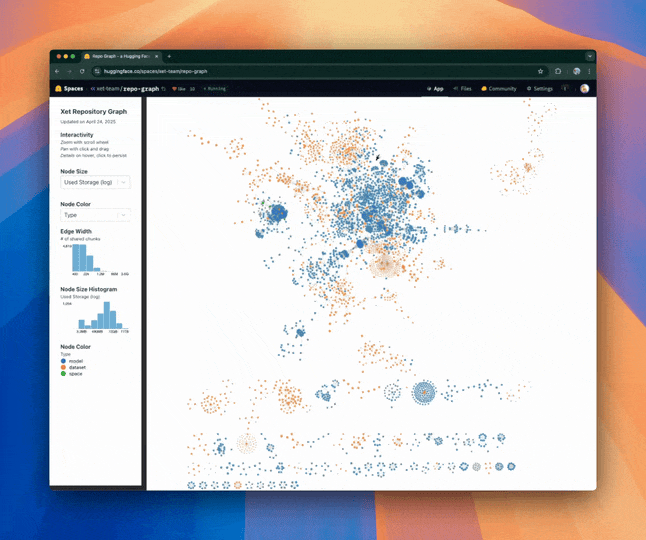This screenshot has width=646, height=540.
Task: Click the browser back arrow
Action: coord(57,72)
